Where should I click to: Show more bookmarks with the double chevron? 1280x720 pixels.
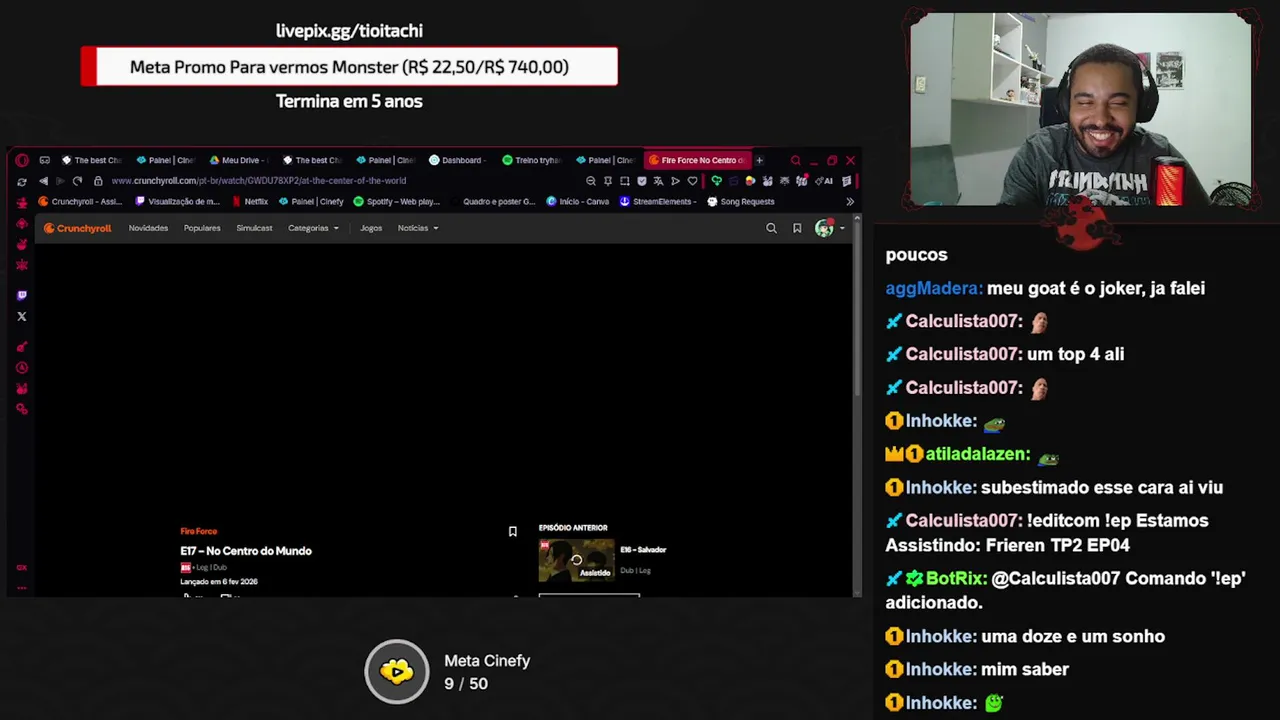[x=850, y=201]
